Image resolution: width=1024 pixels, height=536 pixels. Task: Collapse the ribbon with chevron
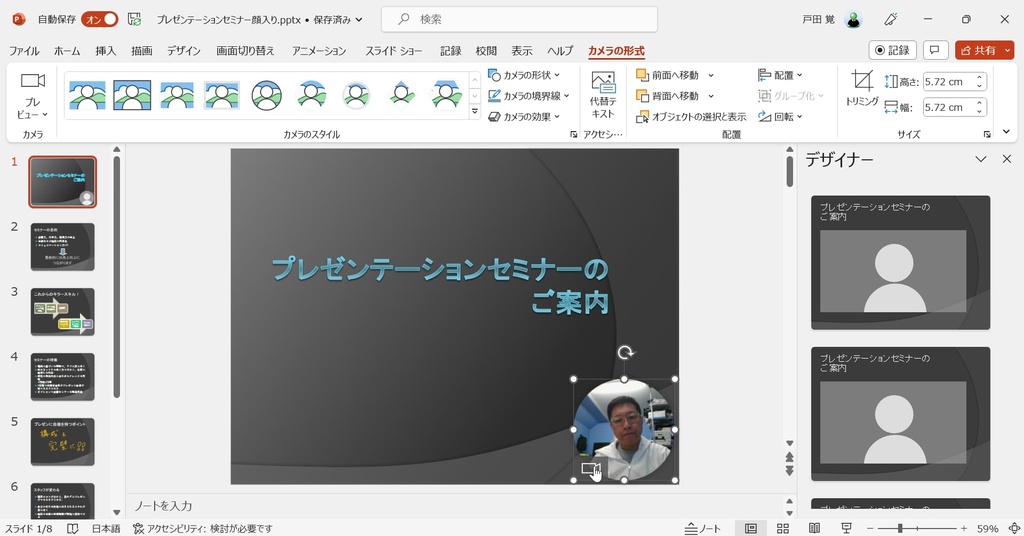1006,133
